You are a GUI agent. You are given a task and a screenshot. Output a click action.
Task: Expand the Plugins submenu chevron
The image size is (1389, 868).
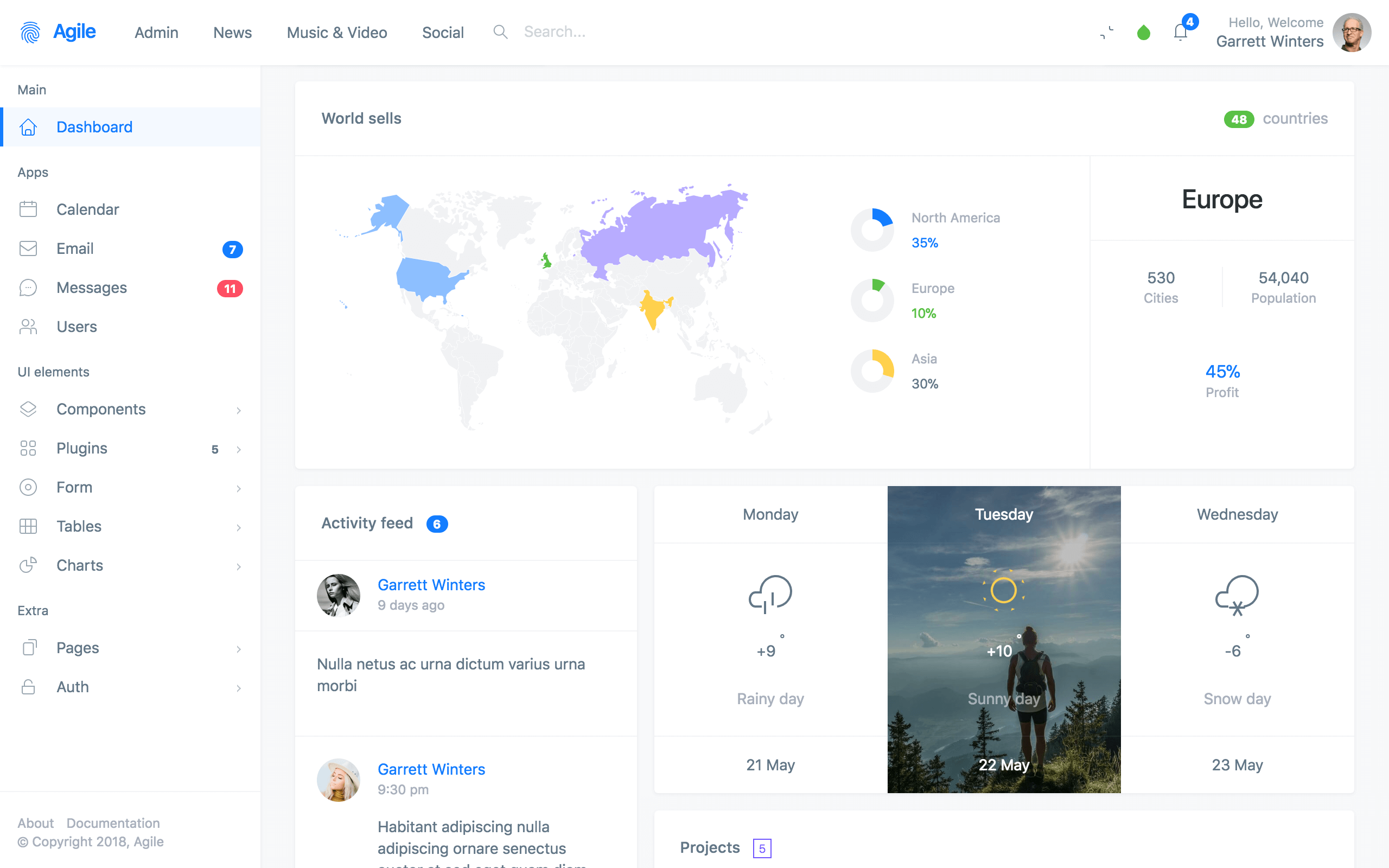tap(239, 449)
